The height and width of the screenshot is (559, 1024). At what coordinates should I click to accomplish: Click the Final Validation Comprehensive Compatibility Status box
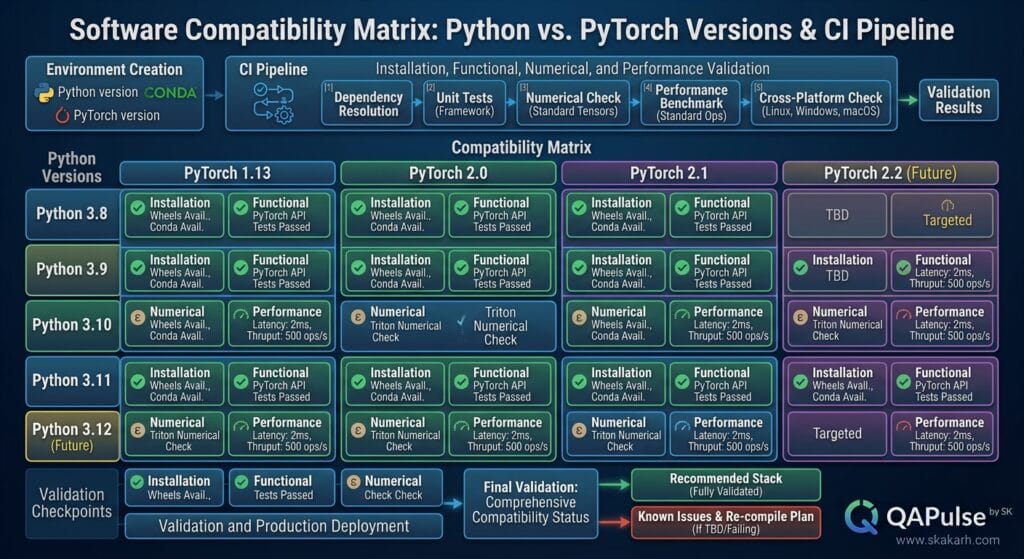pyautogui.click(x=530, y=503)
